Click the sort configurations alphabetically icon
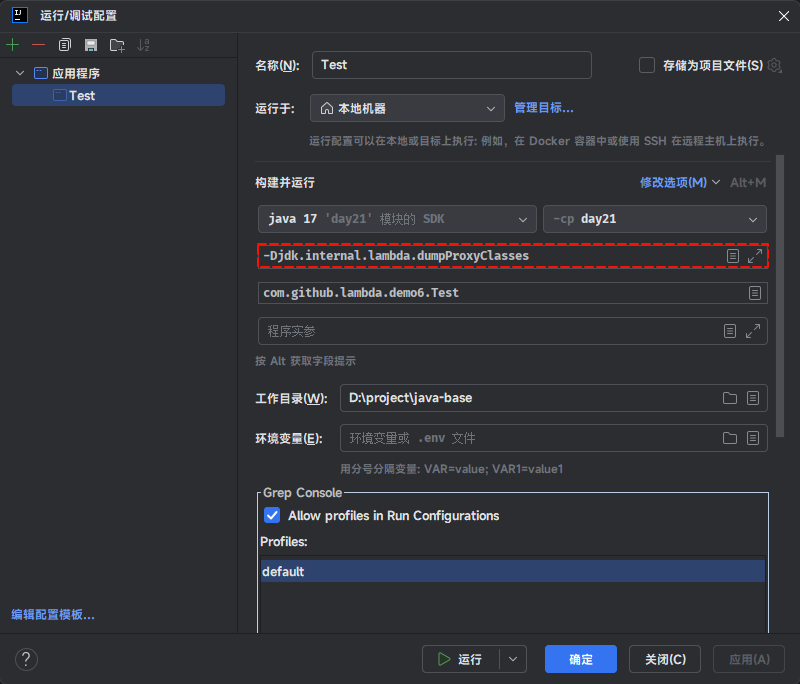 (143, 45)
